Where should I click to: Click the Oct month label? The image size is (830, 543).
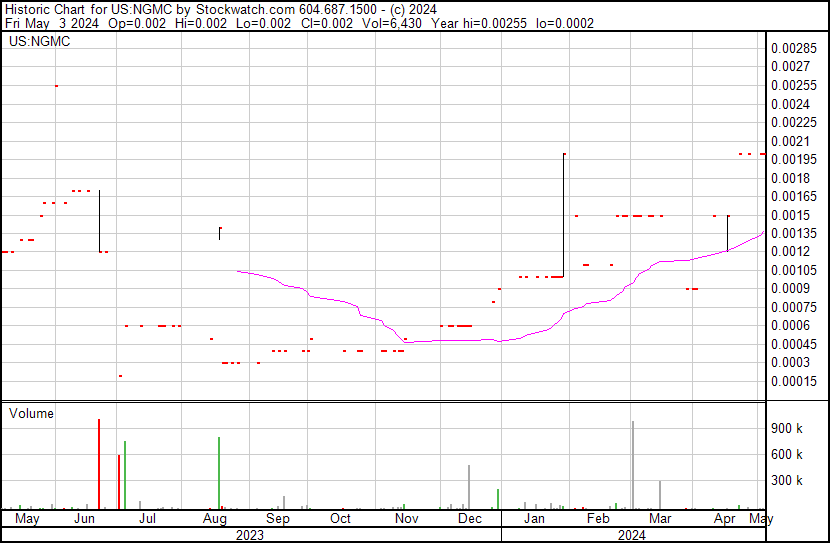click(x=340, y=518)
